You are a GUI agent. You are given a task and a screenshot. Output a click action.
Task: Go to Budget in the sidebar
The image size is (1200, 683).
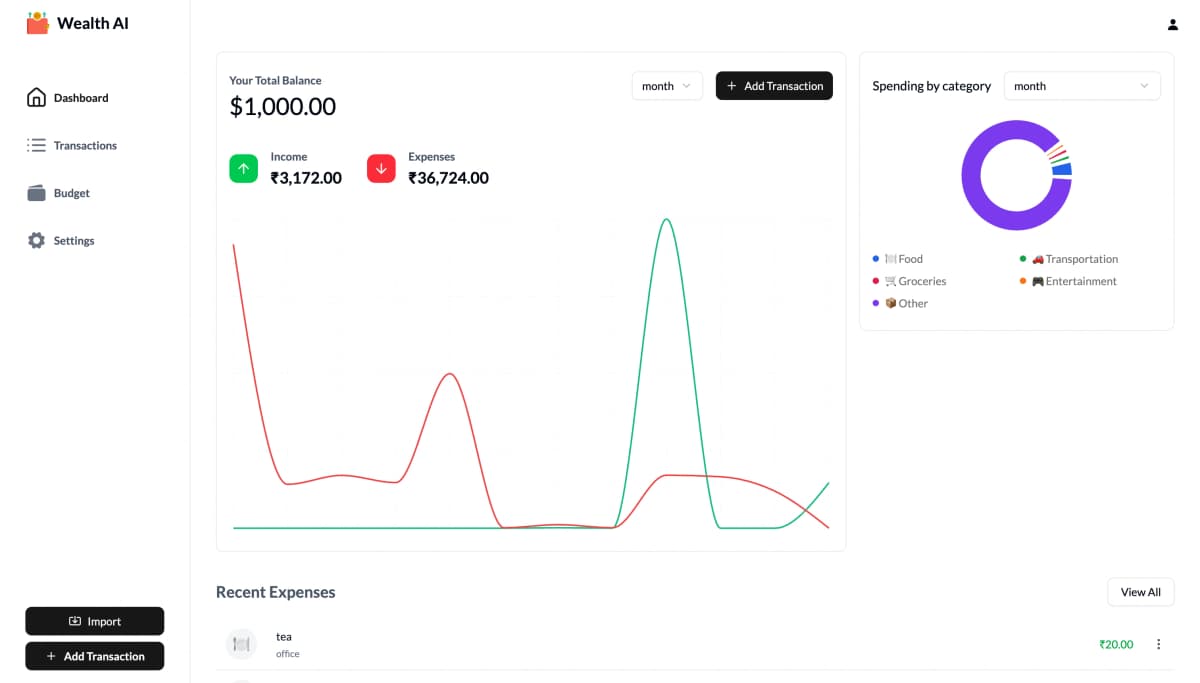coord(72,193)
